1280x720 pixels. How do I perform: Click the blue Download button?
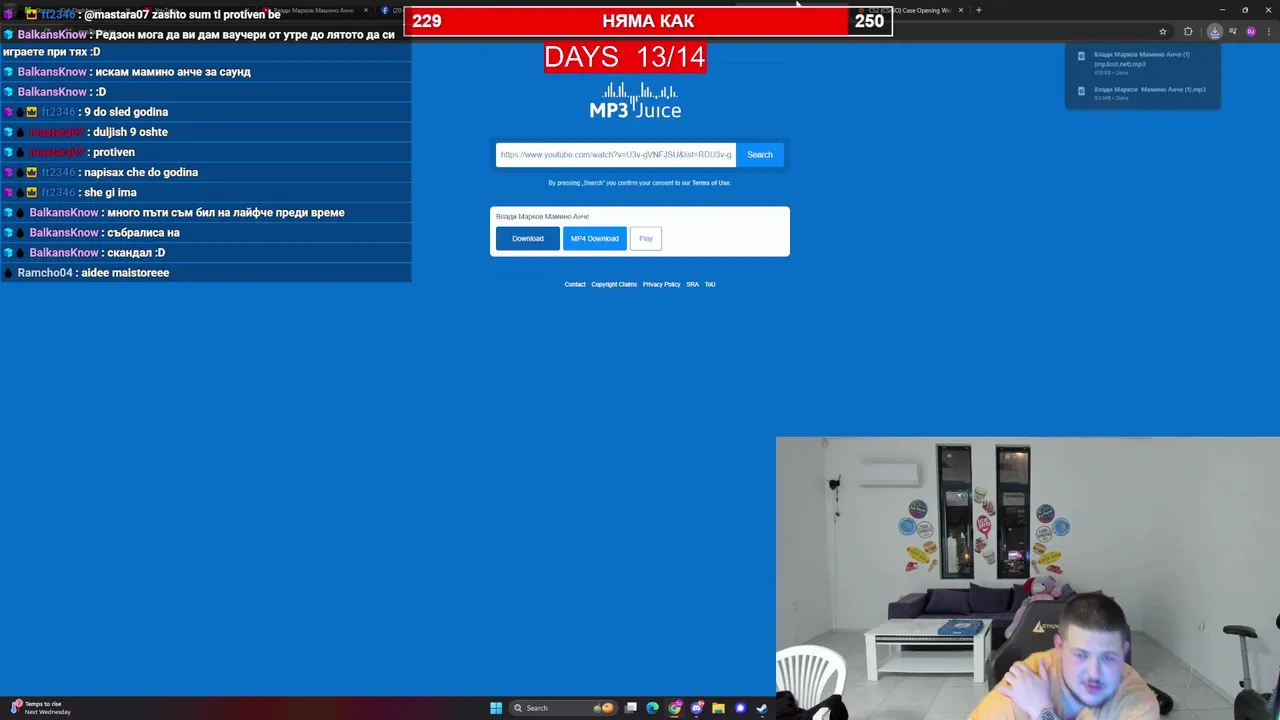point(528,238)
